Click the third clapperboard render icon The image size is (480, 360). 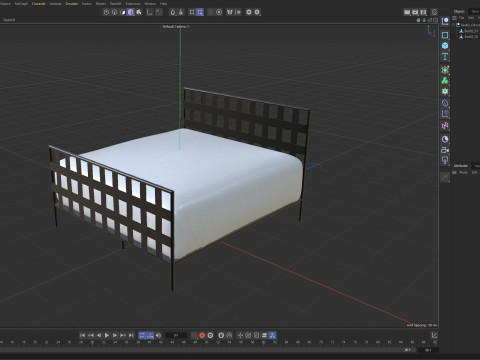(423, 12)
